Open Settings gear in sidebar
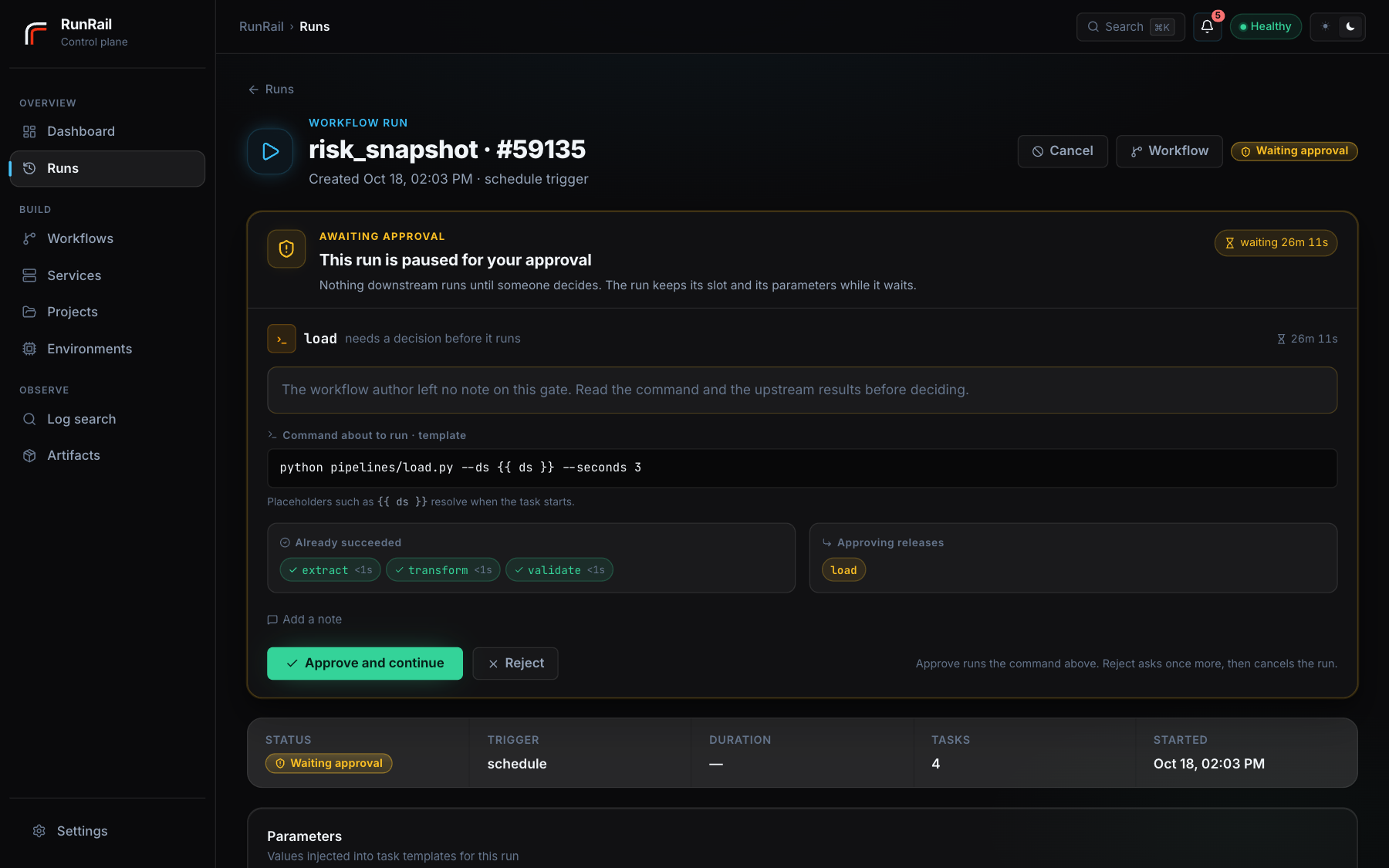 click(39, 831)
